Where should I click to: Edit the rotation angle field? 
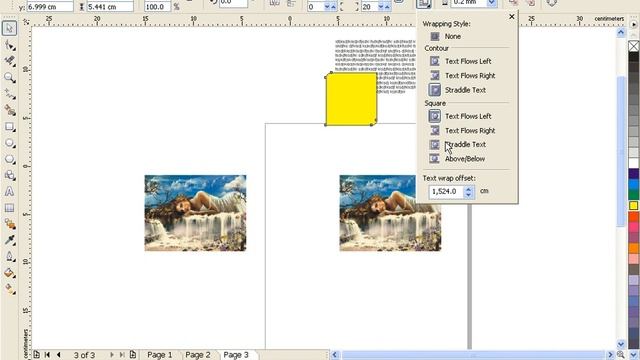click(233, 3)
